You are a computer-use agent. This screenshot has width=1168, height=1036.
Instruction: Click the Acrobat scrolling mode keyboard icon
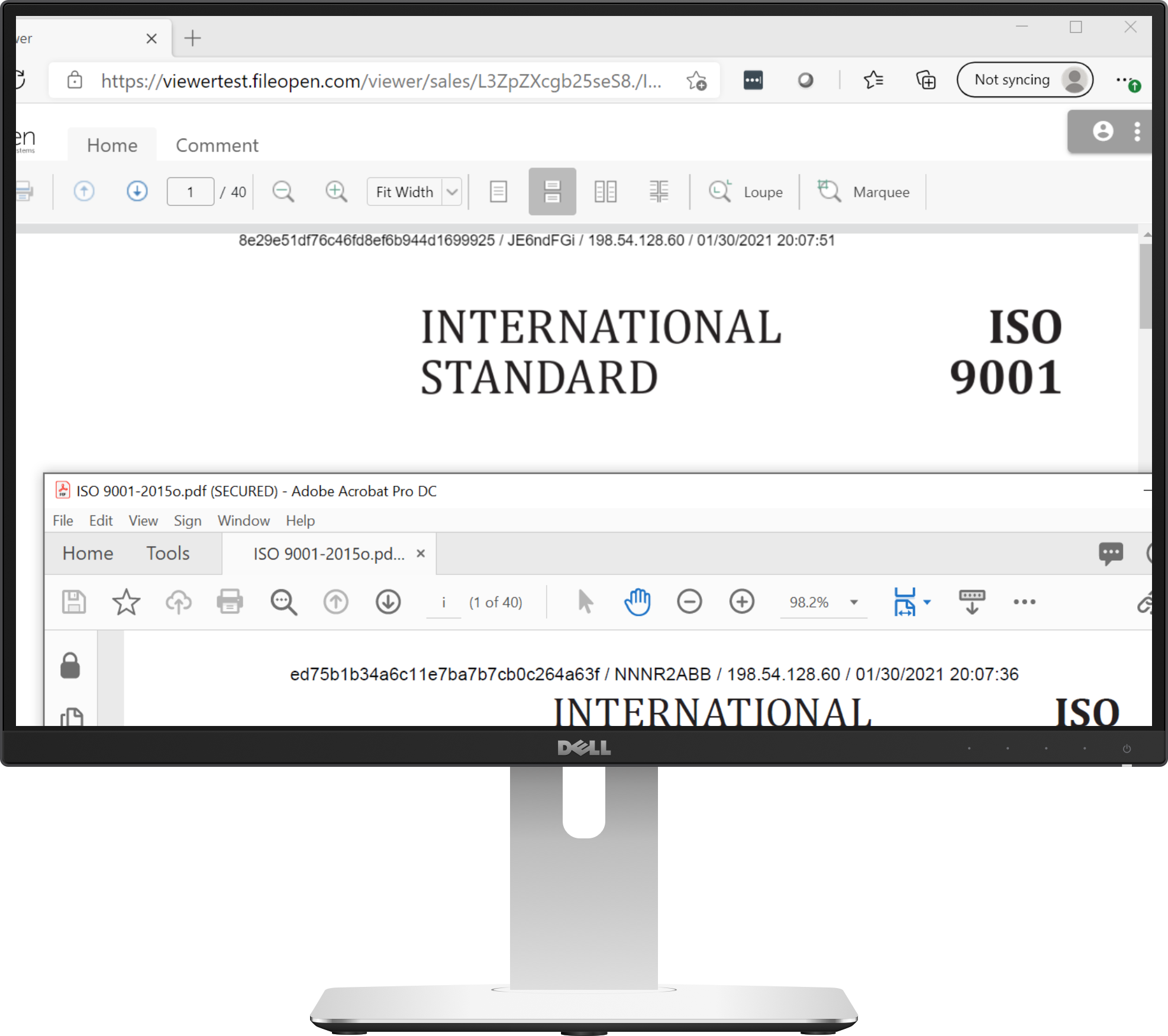(972, 602)
